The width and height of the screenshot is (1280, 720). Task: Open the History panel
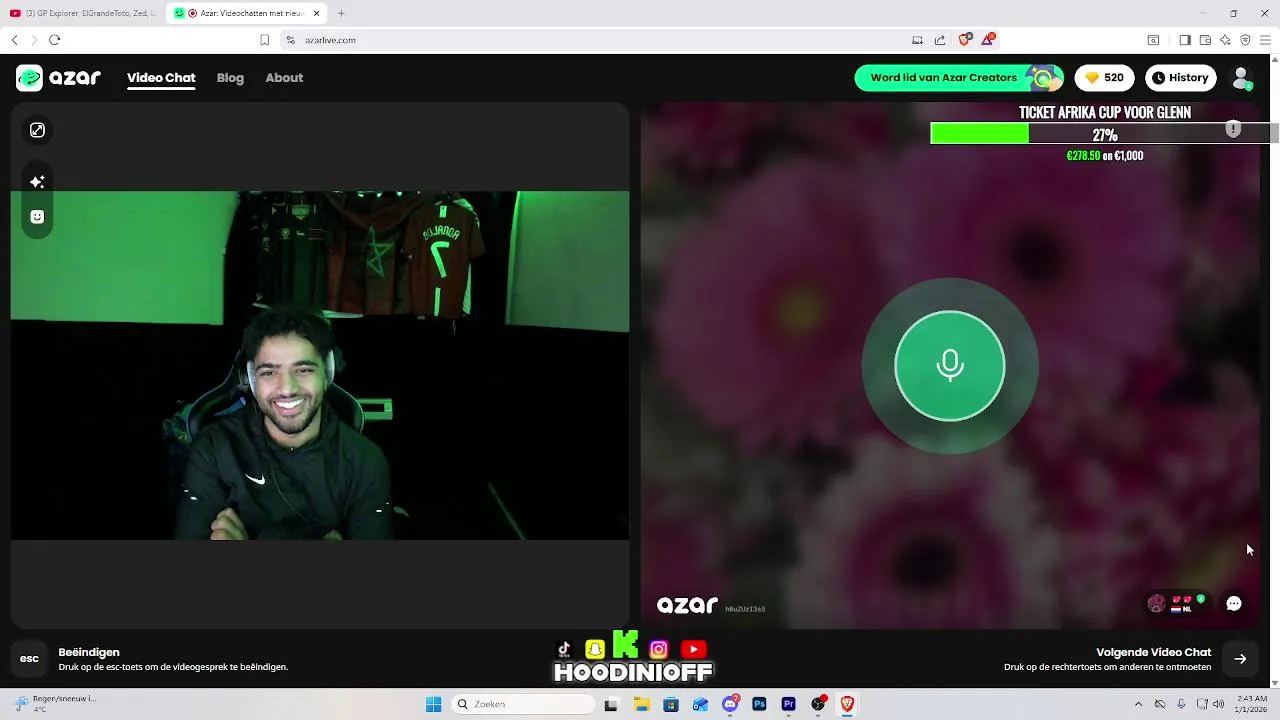[x=1180, y=78]
